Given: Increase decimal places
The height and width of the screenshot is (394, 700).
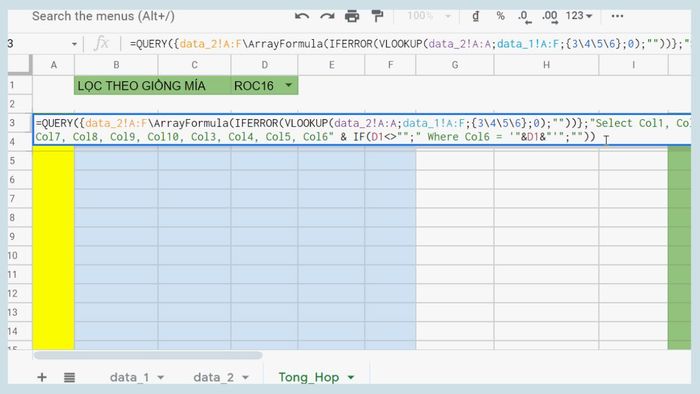Looking at the screenshot, I should (550, 17).
